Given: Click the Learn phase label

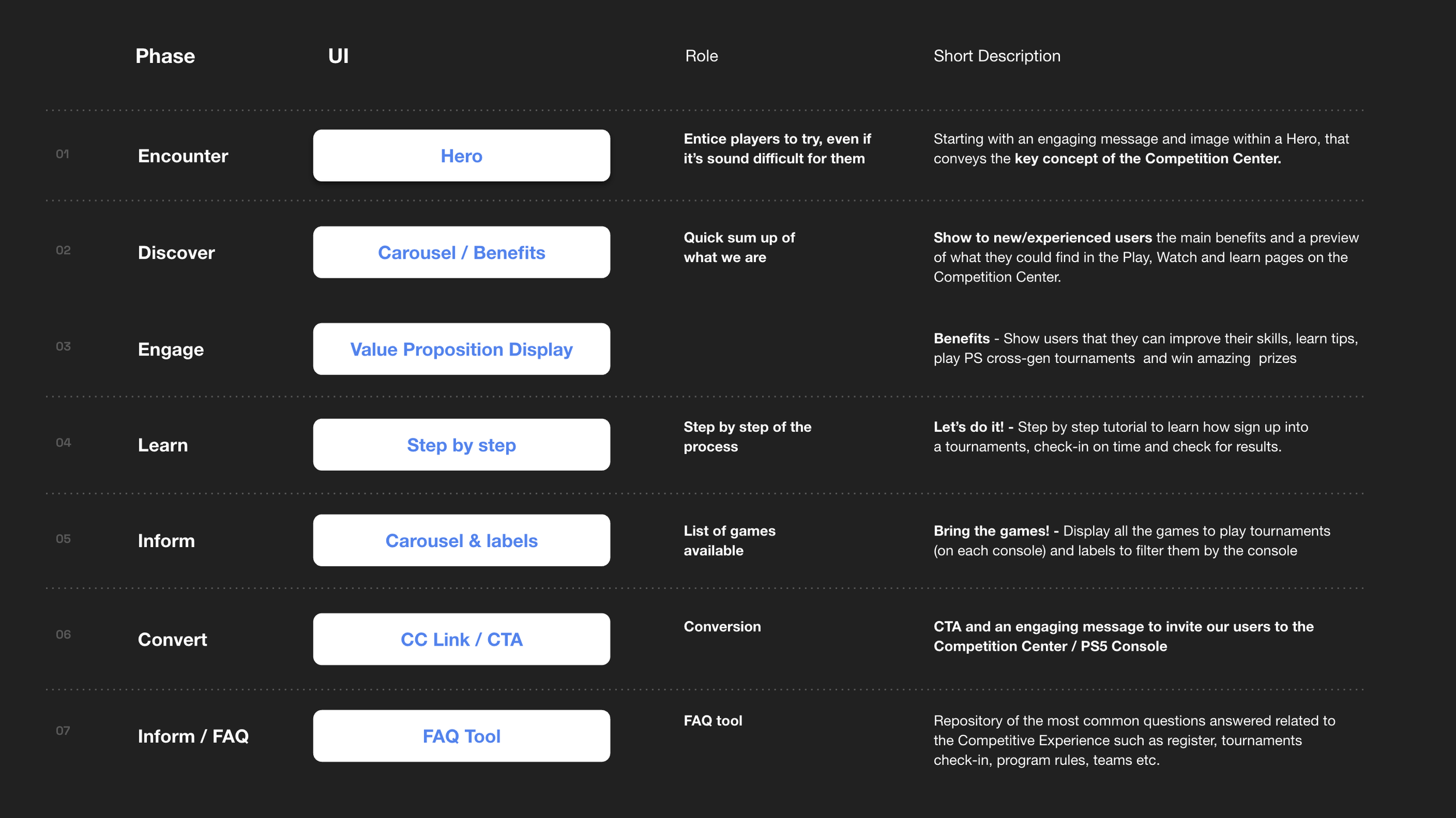Looking at the screenshot, I should pos(162,445).
